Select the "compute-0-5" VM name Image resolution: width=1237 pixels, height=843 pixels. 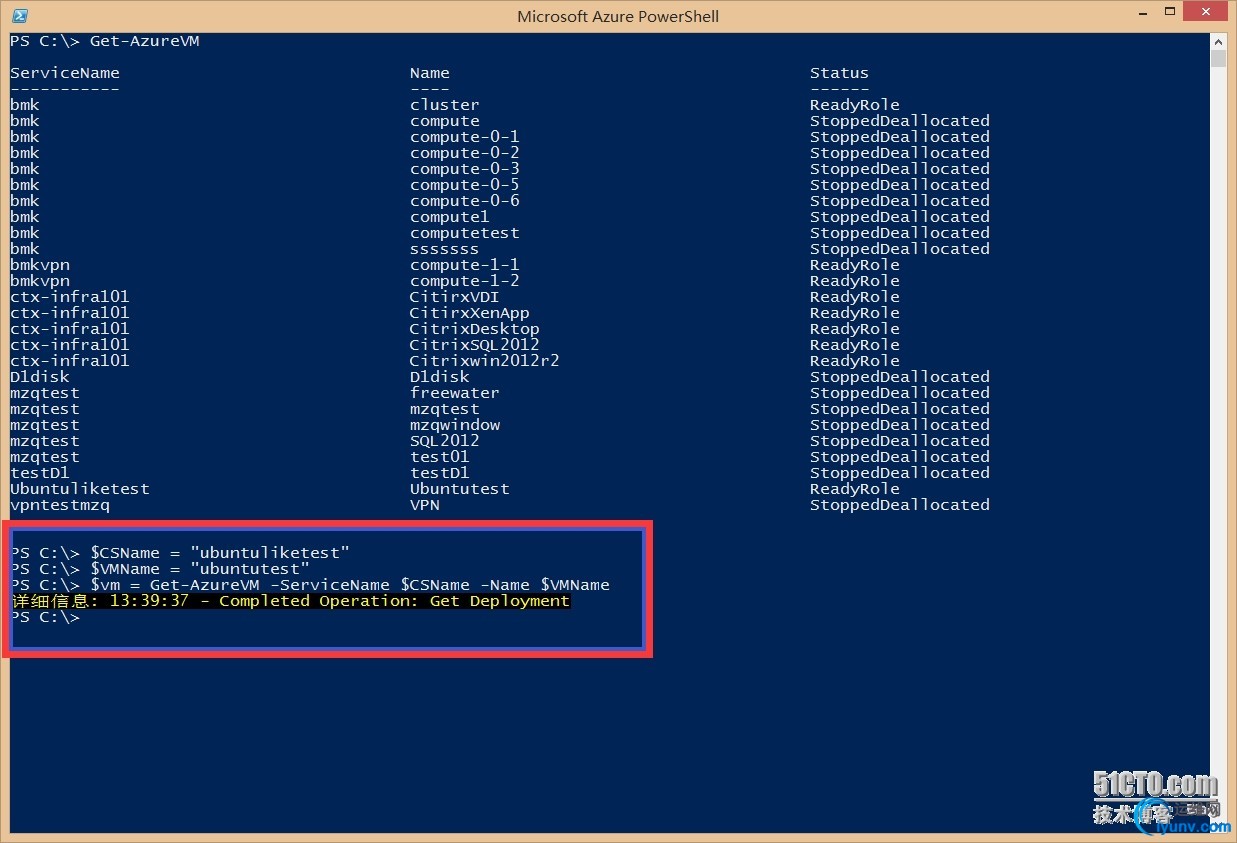tap(465, 185)
